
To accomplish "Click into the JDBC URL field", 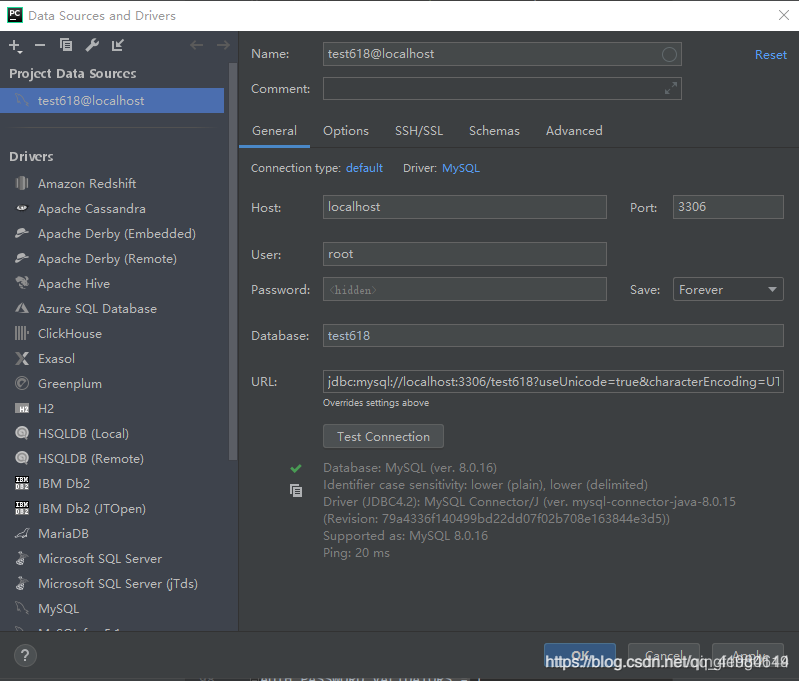I will click(553, 382).
